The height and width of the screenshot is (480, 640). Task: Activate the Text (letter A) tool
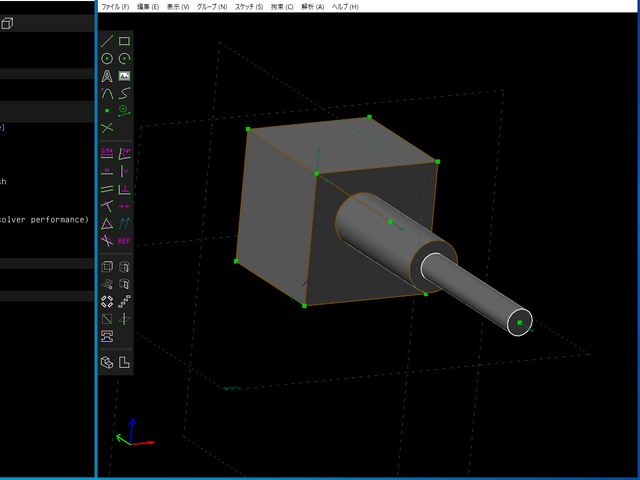click(107, 76)
